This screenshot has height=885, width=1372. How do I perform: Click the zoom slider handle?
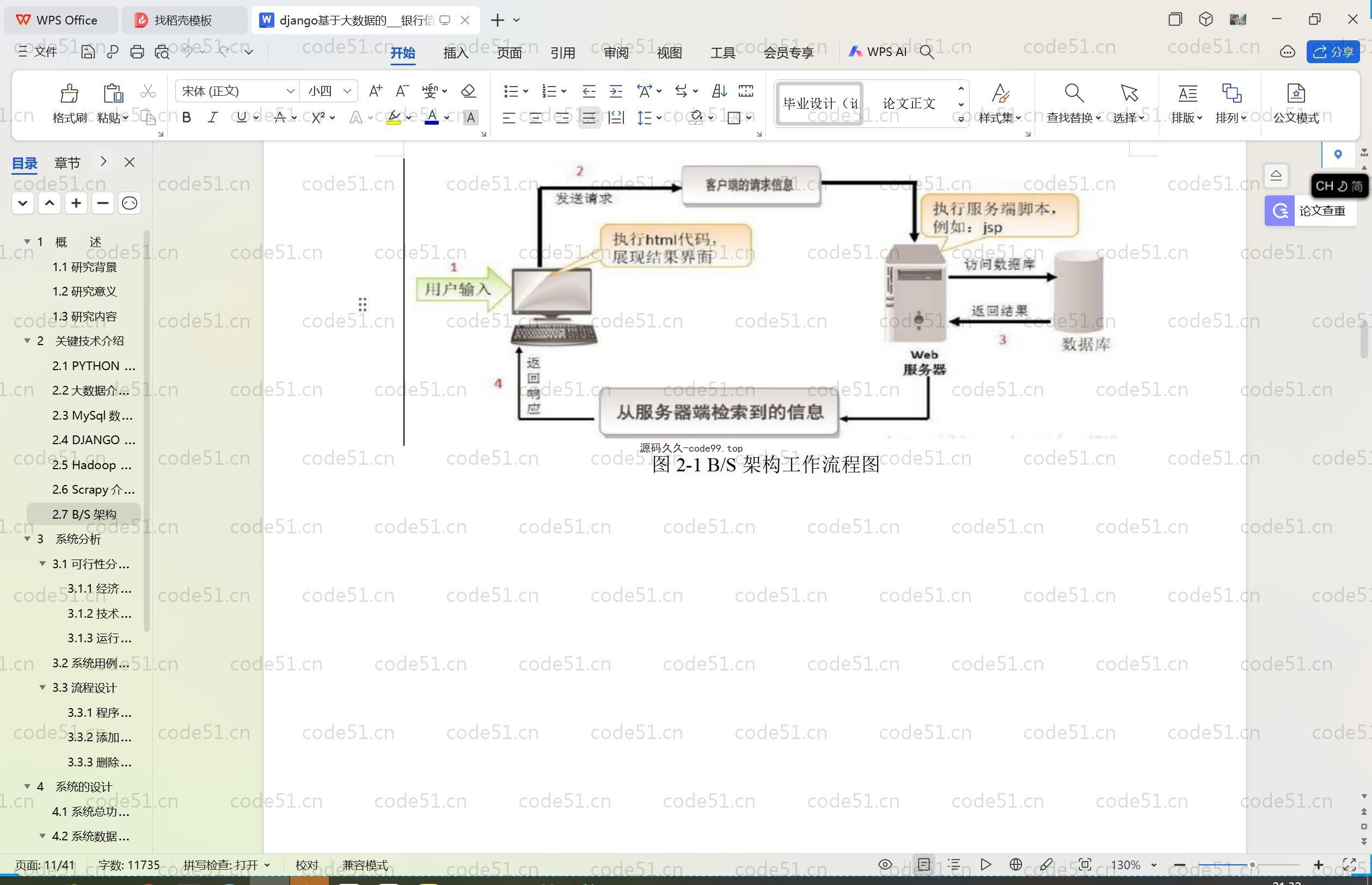coord(1252,865)
